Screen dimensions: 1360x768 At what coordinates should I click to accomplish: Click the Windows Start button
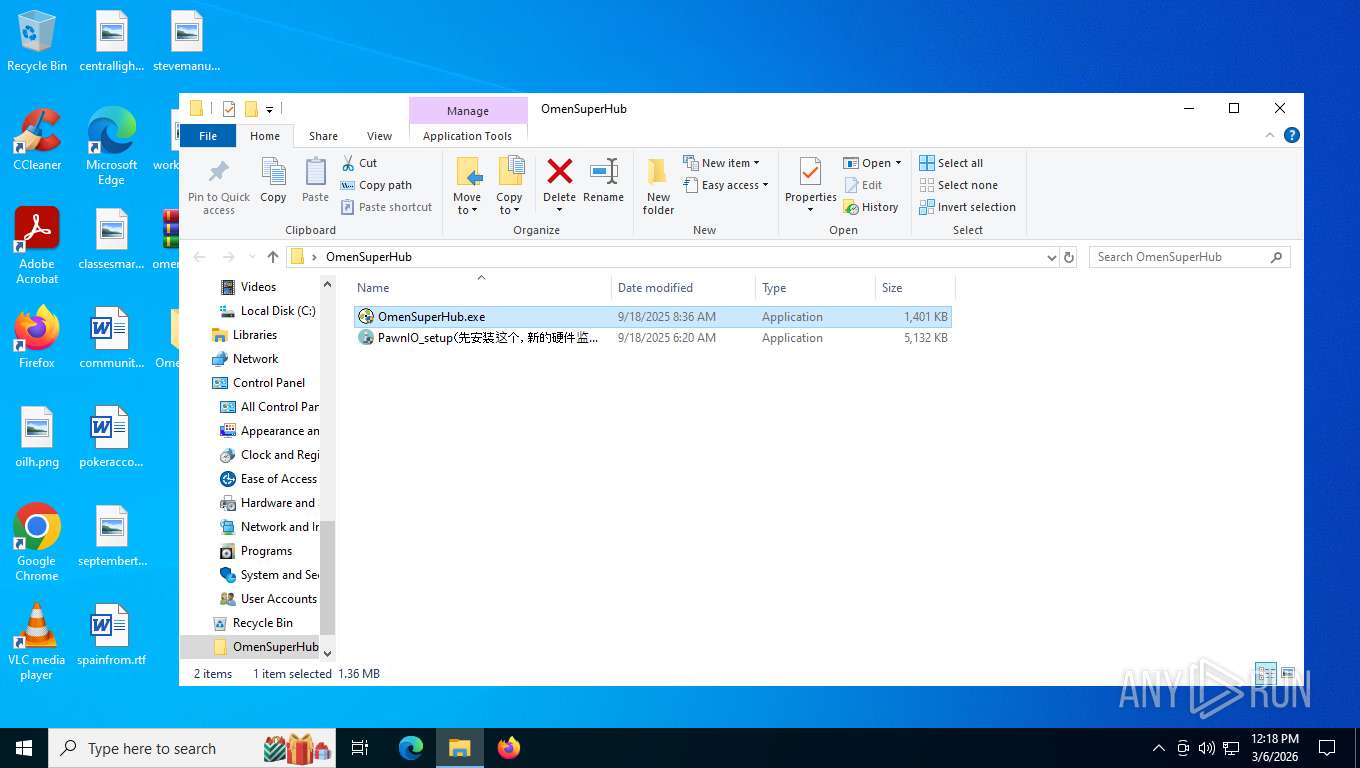(24, 747)
